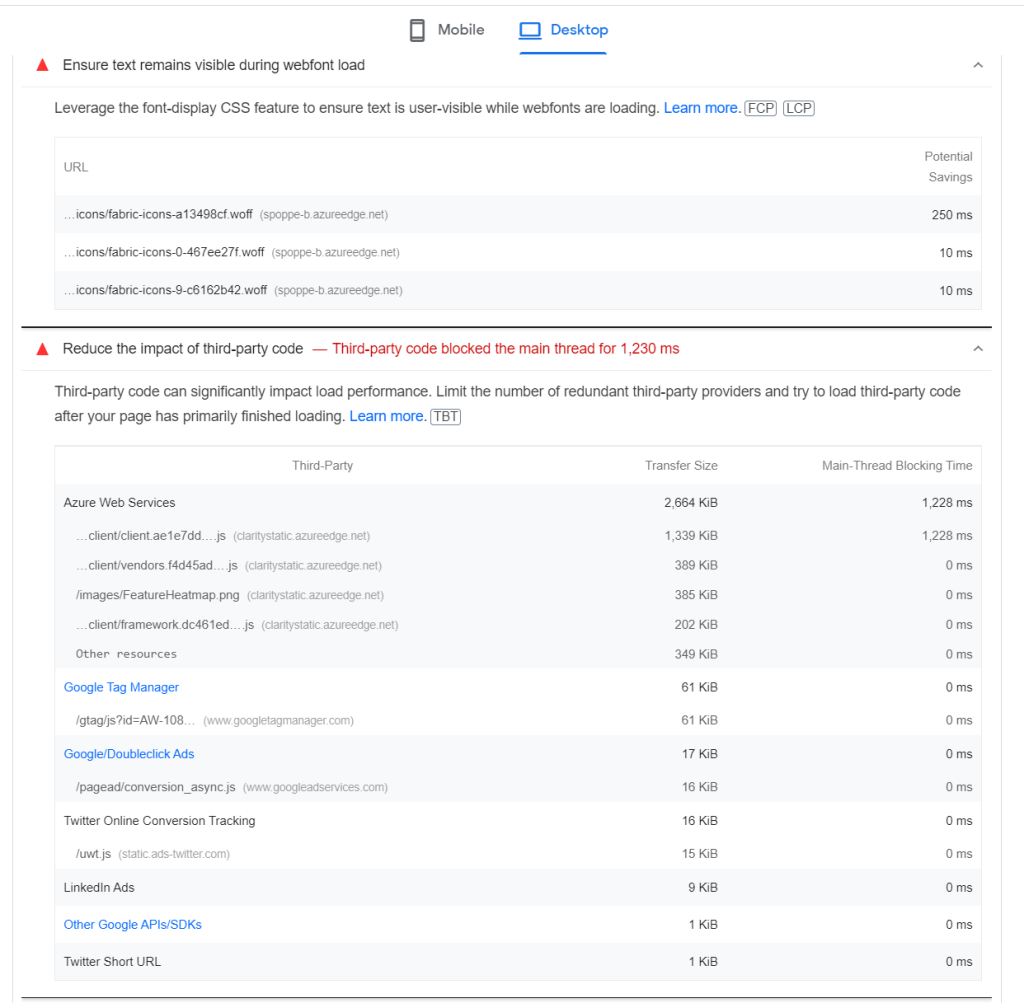Click the LCP metric tag
The image size is (1024, 1003).
pyautogui.click(x=799, y=108)
